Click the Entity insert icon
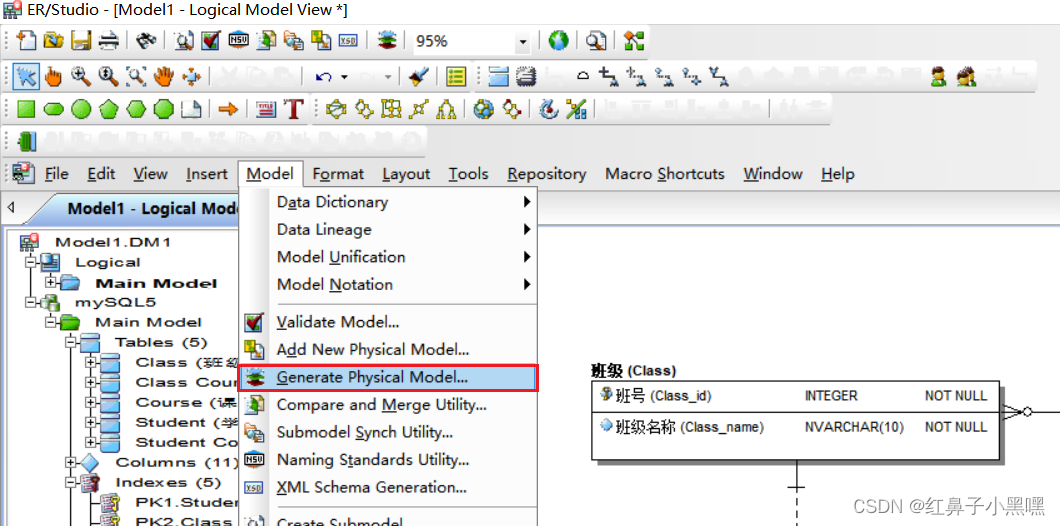Image resolution: width=1060 pixels, height=526 pixels. click(x=499, y=76)
